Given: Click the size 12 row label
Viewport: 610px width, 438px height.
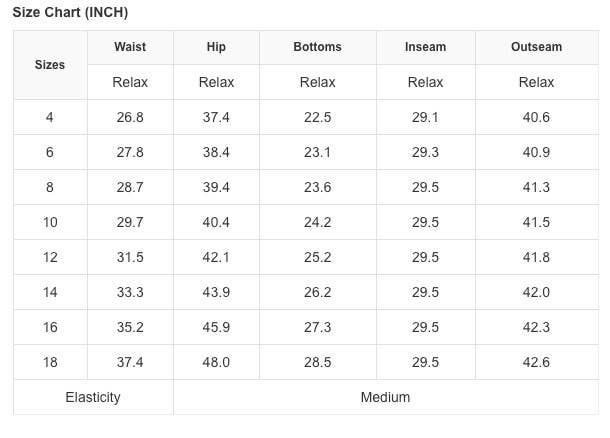Looking at the screenshot, I should 50,257.
